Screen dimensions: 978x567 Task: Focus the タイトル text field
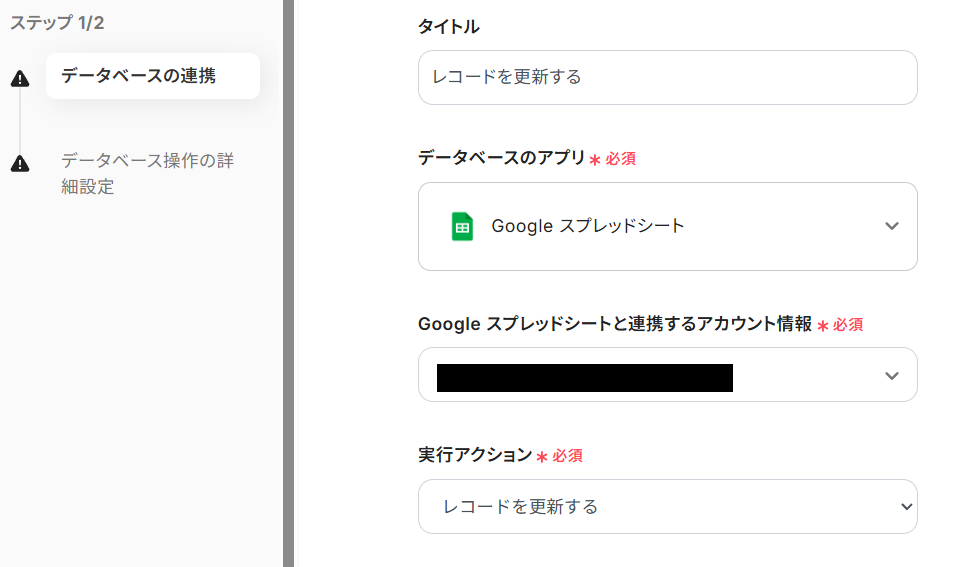pyautogui.click(x=667, y=77)
